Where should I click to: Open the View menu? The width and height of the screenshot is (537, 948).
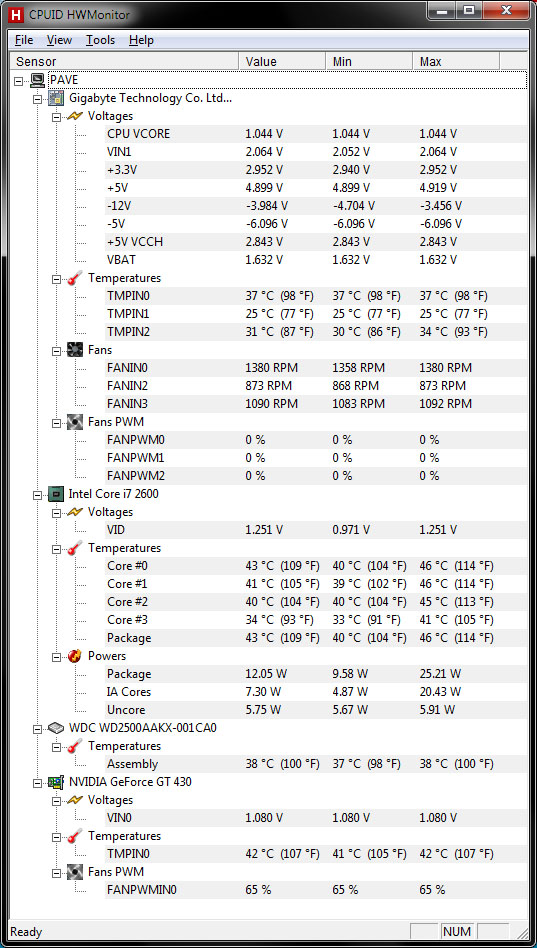(59, 40)
